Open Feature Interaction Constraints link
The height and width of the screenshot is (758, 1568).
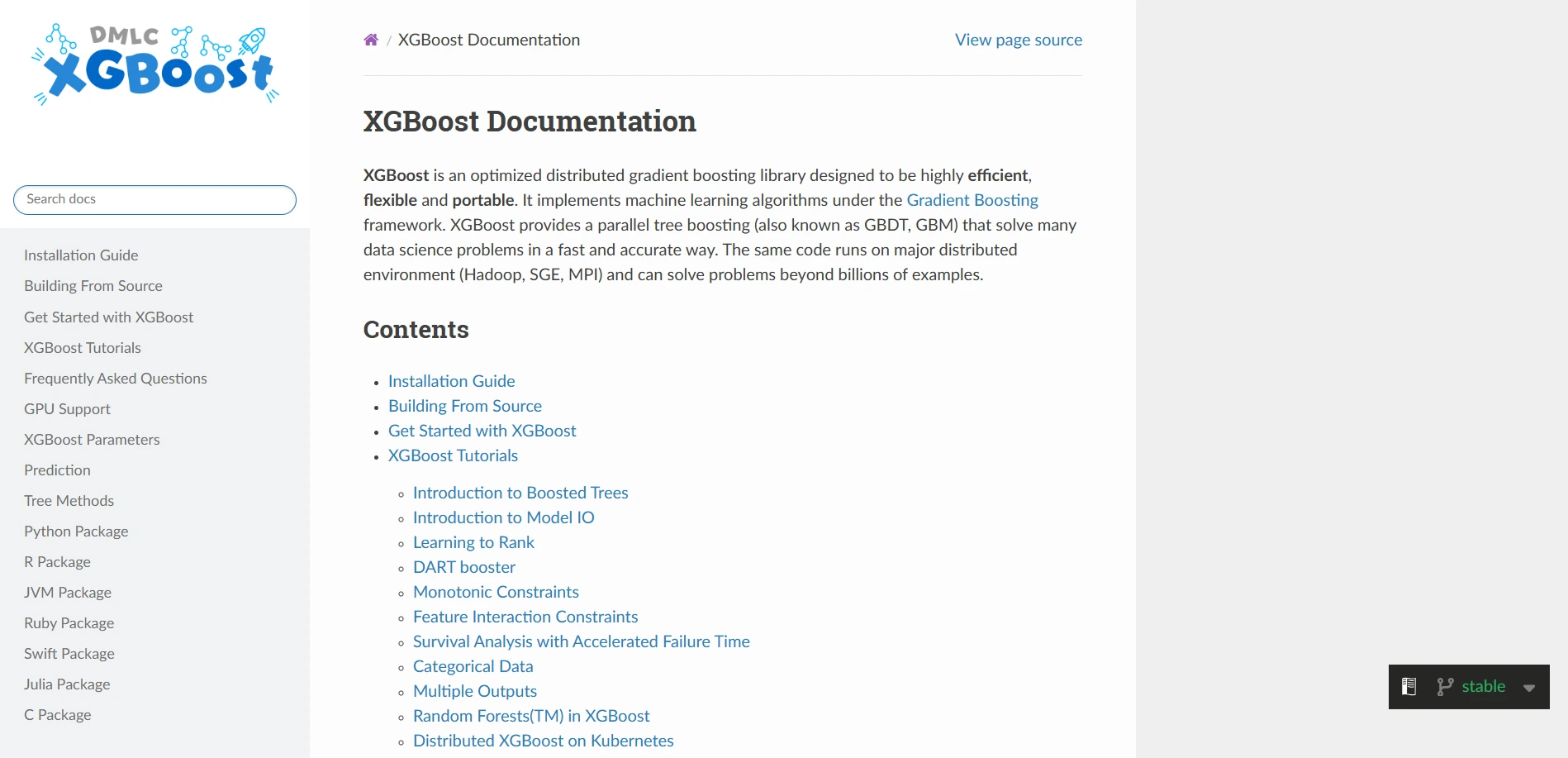pos(525,617)
